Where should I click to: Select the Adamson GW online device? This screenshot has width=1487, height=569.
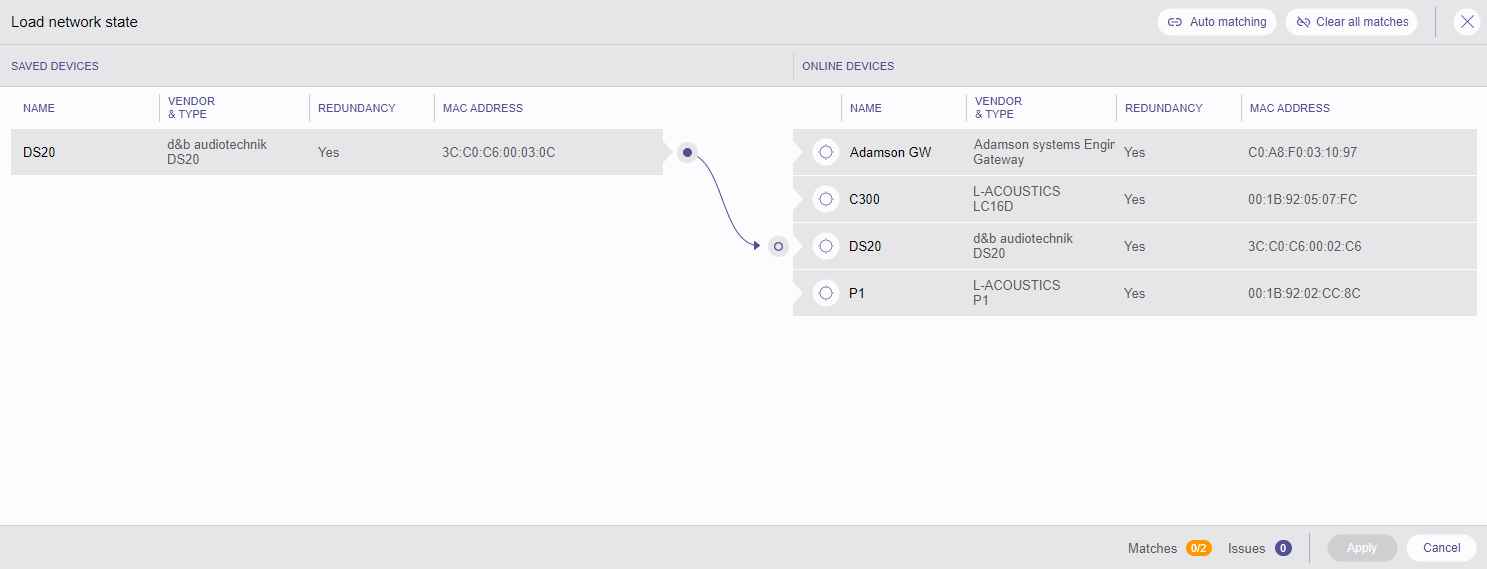coord(1135,152)
